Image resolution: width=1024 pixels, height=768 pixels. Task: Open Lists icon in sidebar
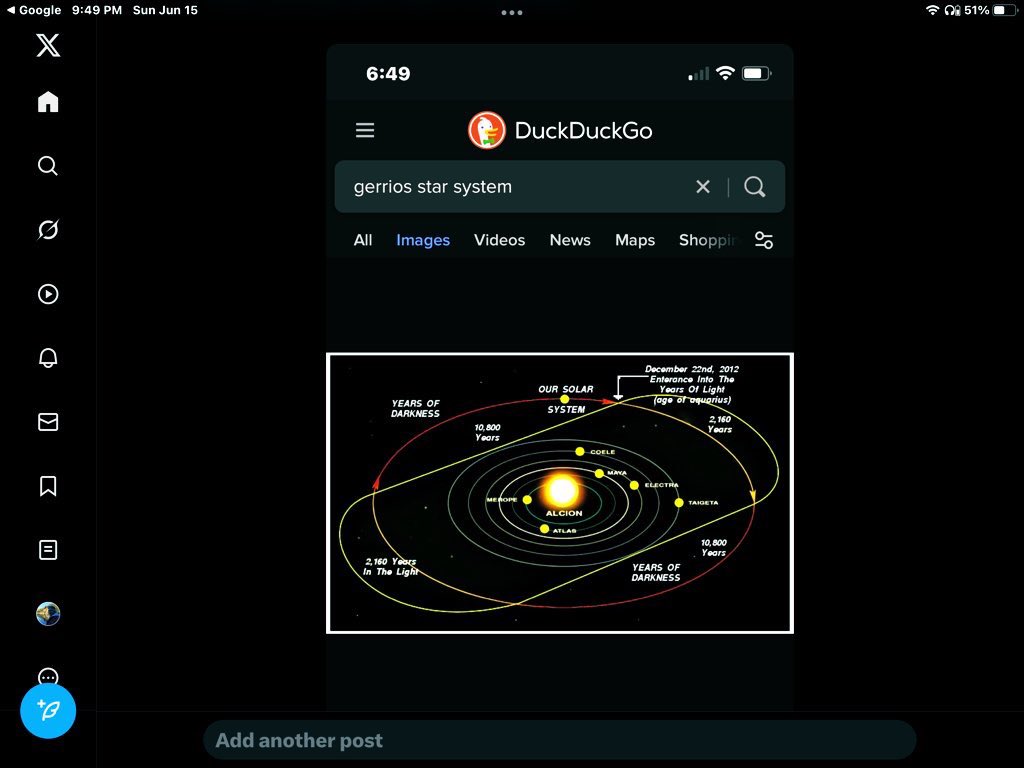click(x=48, y=550)
